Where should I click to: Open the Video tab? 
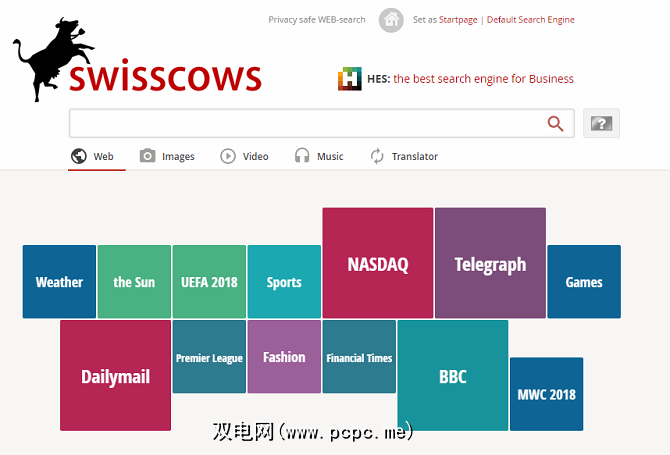244,157
